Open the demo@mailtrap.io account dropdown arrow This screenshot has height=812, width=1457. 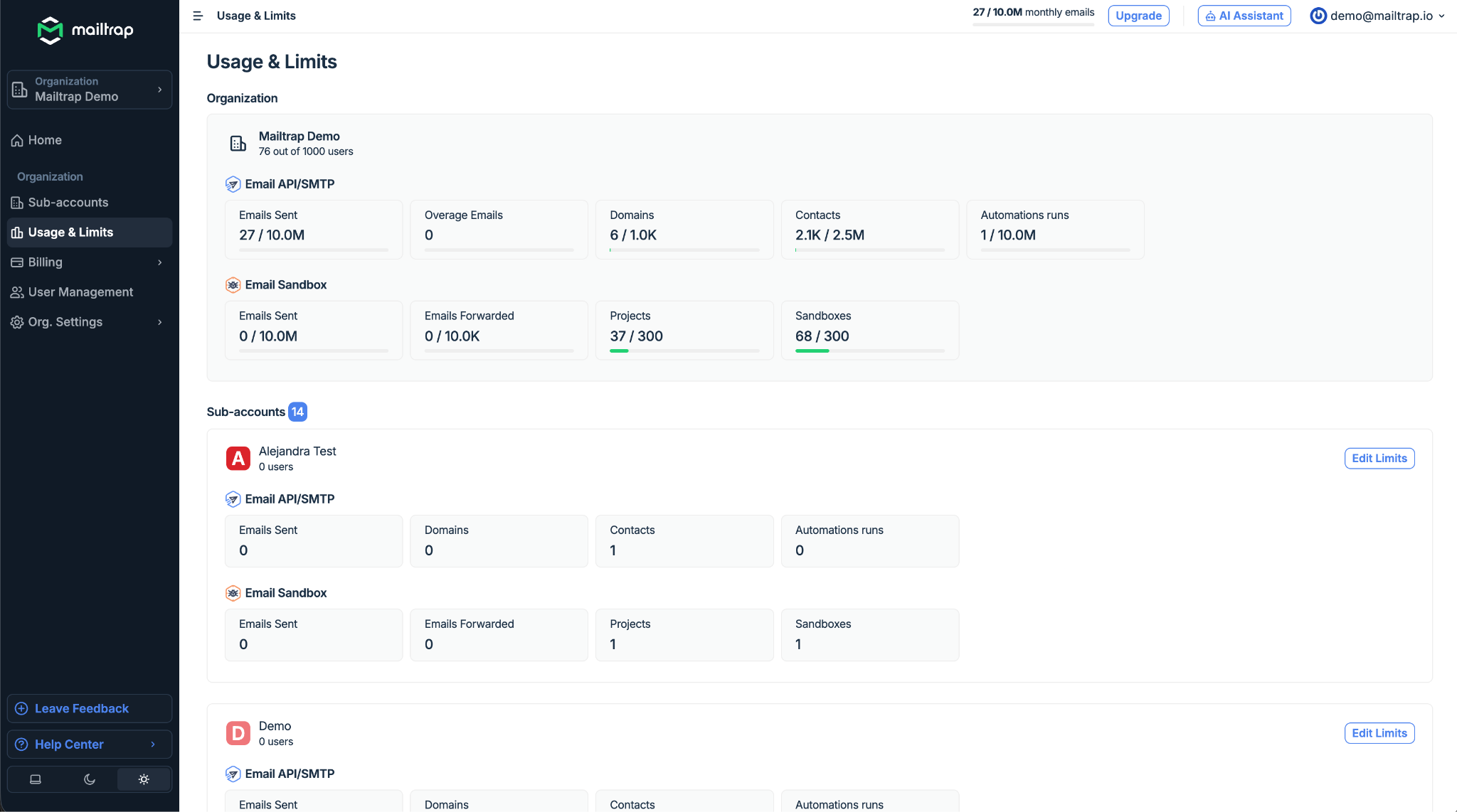pyautogui.click(x=1442, y=16)
